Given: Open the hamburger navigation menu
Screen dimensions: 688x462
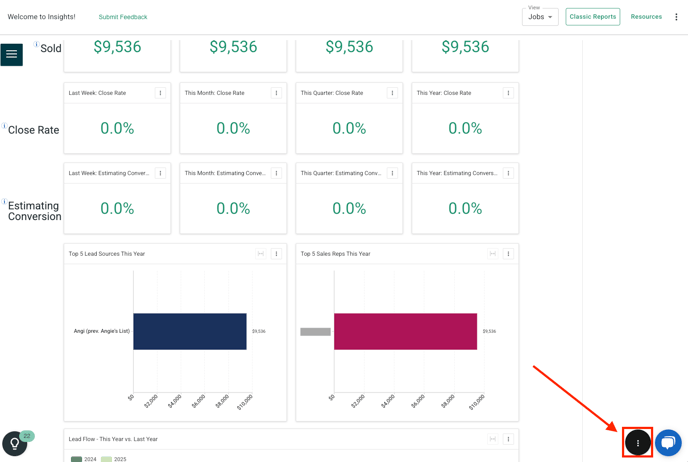Looking at the screenshot, I should point(11,54).
